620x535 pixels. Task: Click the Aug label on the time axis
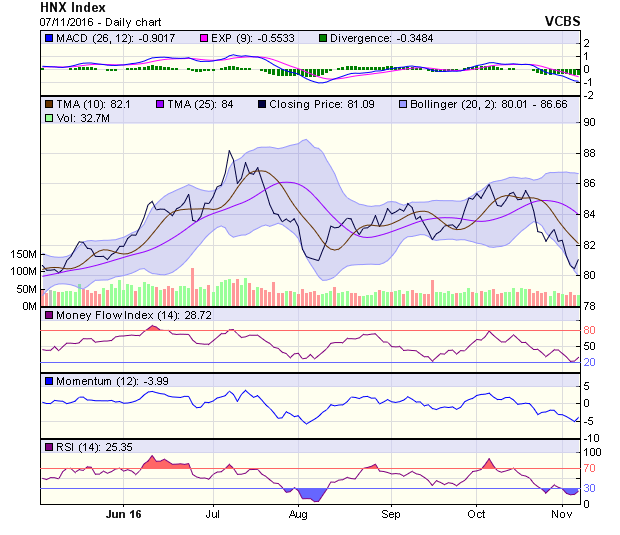[297, 514]
